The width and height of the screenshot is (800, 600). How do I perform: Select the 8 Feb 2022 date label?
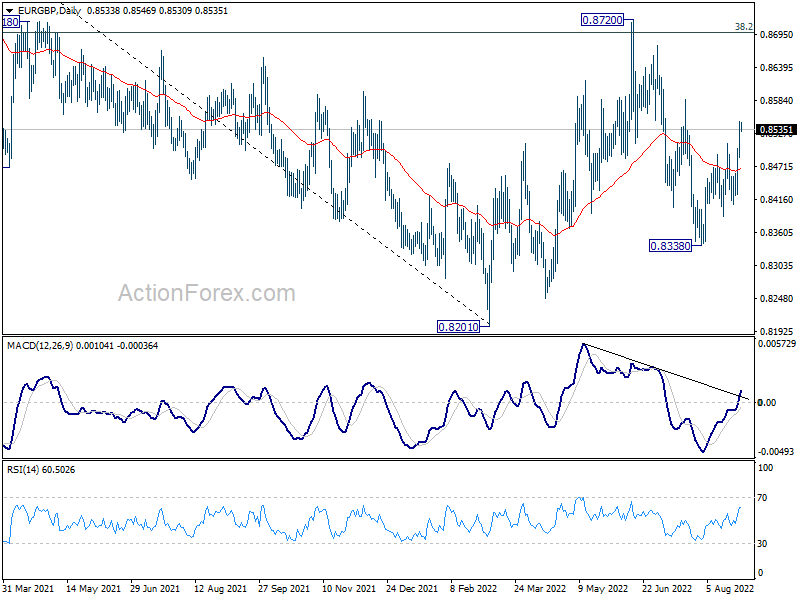[473, 589]
